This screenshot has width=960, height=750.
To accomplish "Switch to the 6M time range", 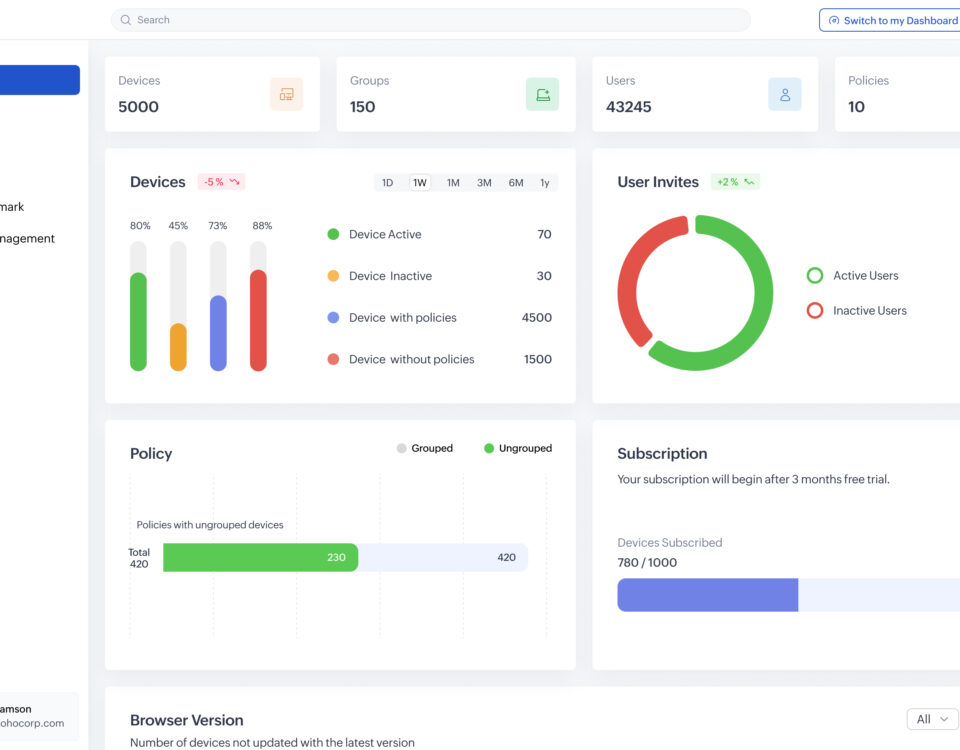I will (516, 183).
